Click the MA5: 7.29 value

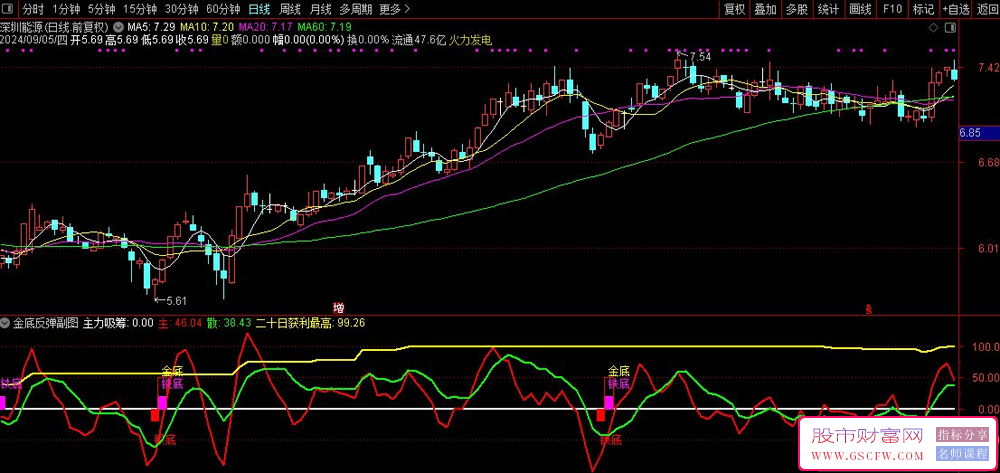(x=151, y=27)
